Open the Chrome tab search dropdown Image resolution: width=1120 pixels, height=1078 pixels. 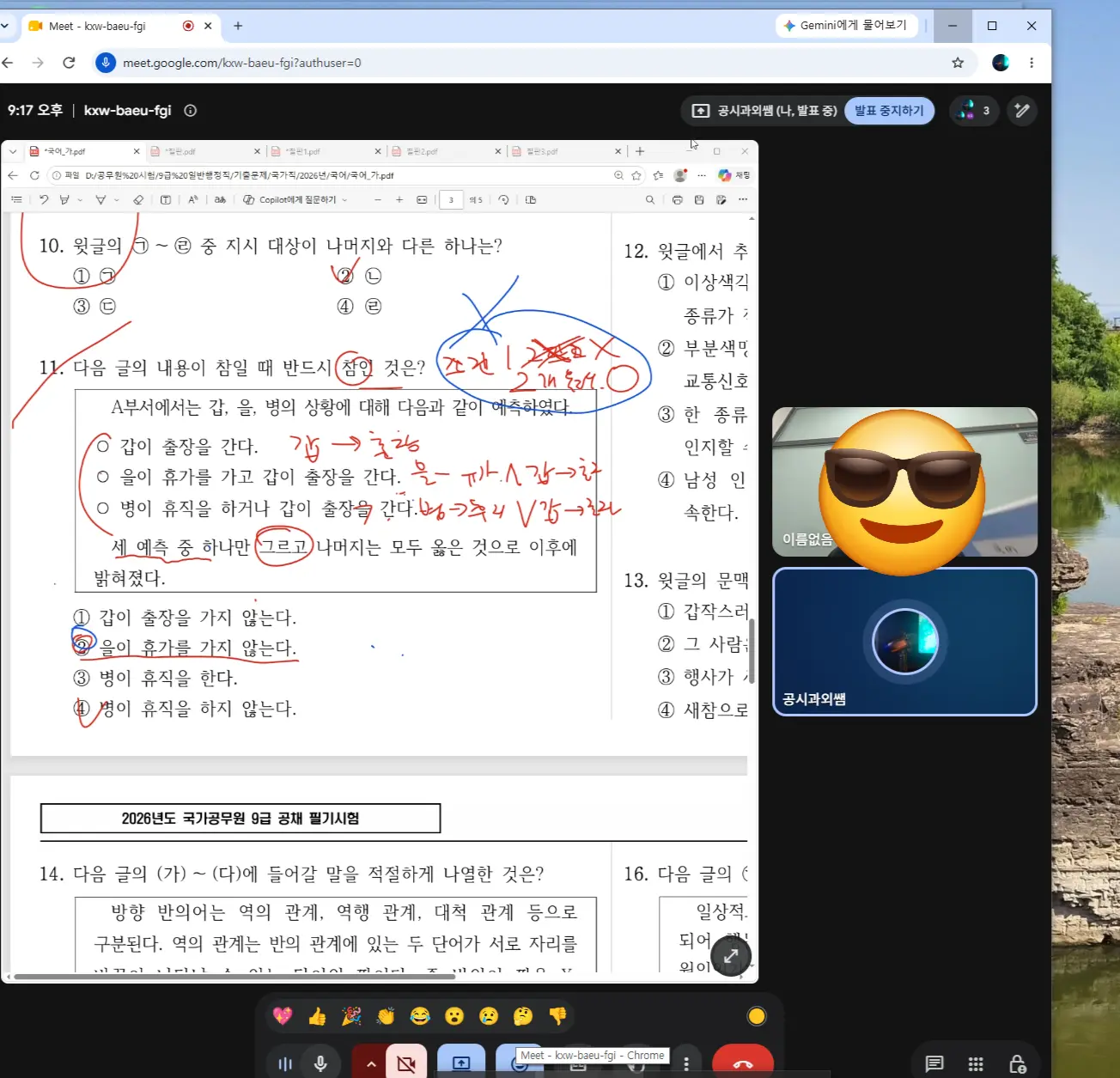5,26
